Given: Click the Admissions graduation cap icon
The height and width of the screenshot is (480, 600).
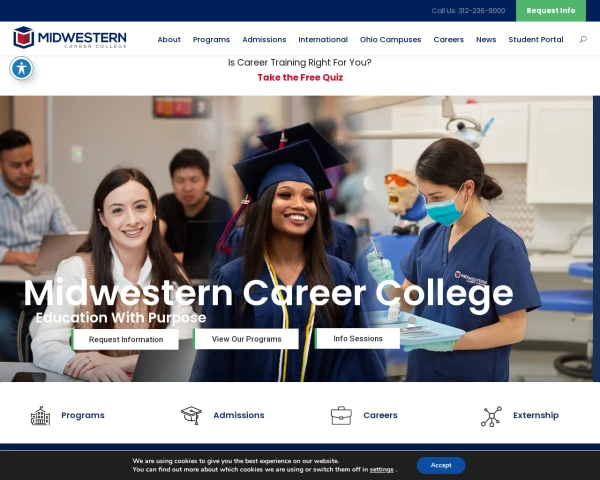Looking at the screenshot, I should coord(191,415).
